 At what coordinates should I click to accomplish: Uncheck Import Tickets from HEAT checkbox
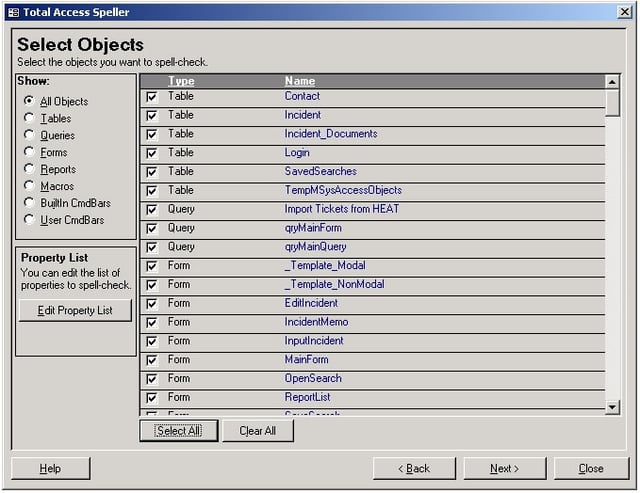pyautogui.click(x=152, y=210)
